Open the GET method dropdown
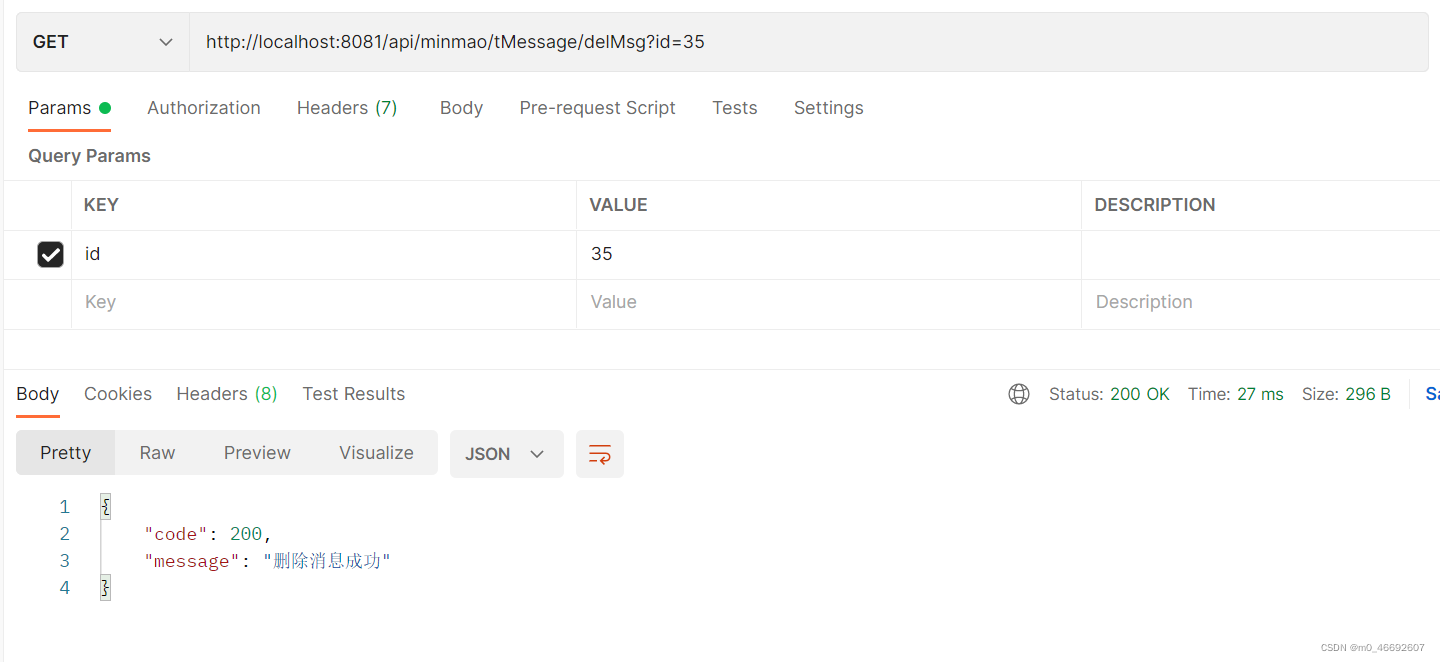Viewport: 1440px width, 662px height. point(103,42)
